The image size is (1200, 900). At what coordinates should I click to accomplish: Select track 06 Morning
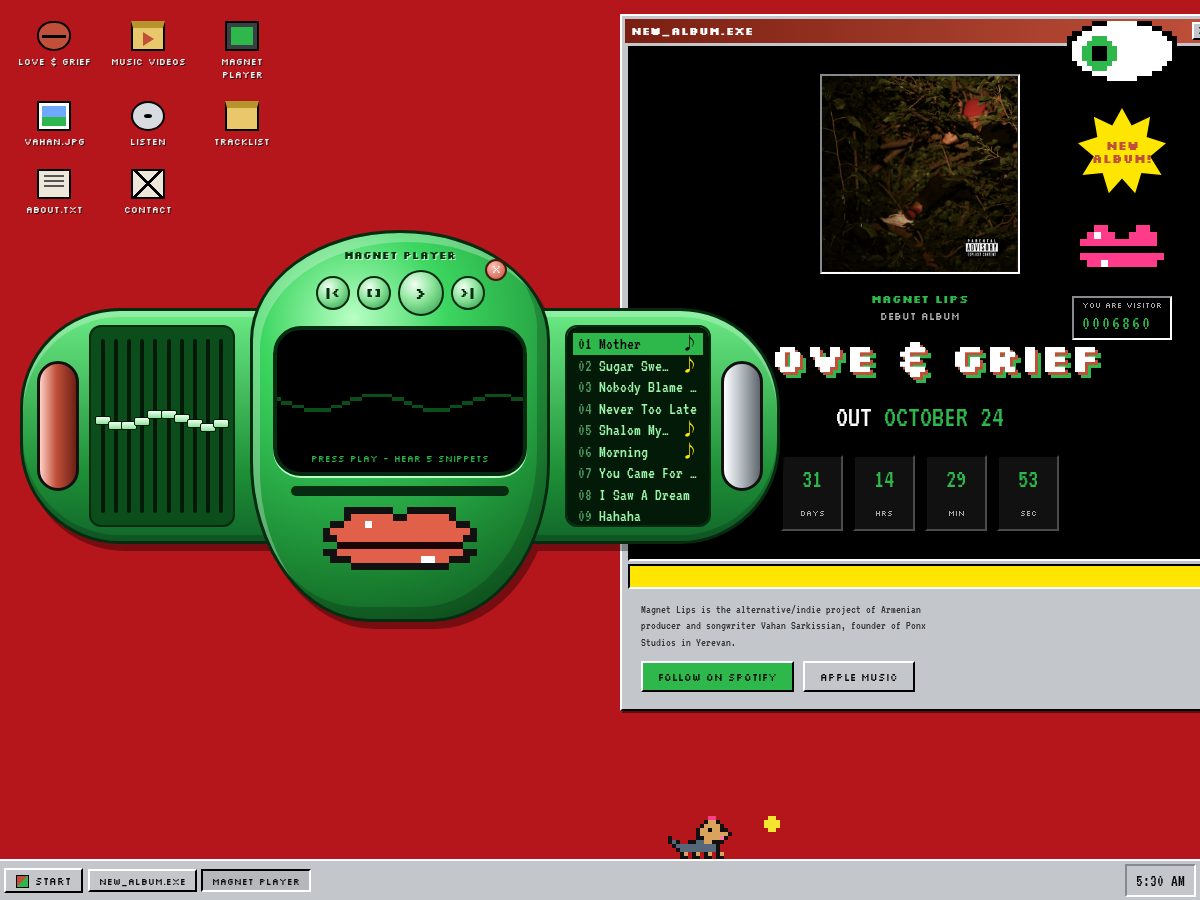point(638,452)
